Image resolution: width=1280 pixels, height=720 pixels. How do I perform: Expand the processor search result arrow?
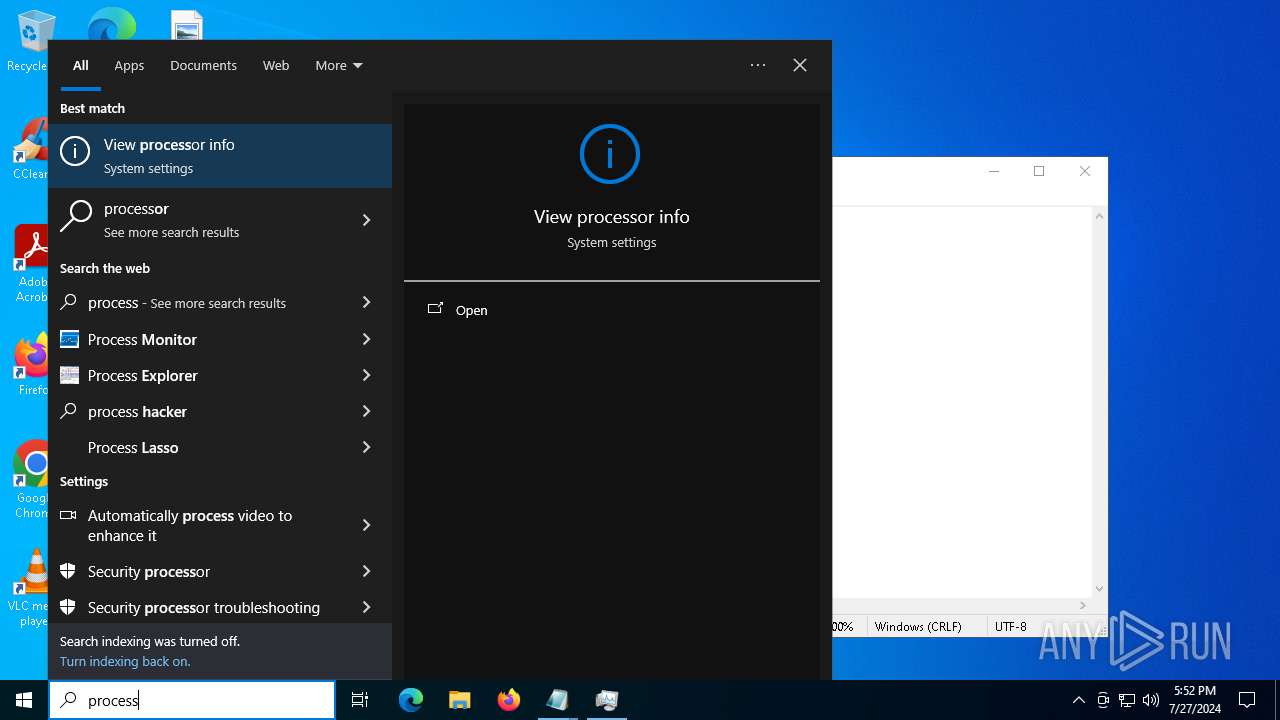click(x=366, y=220)
